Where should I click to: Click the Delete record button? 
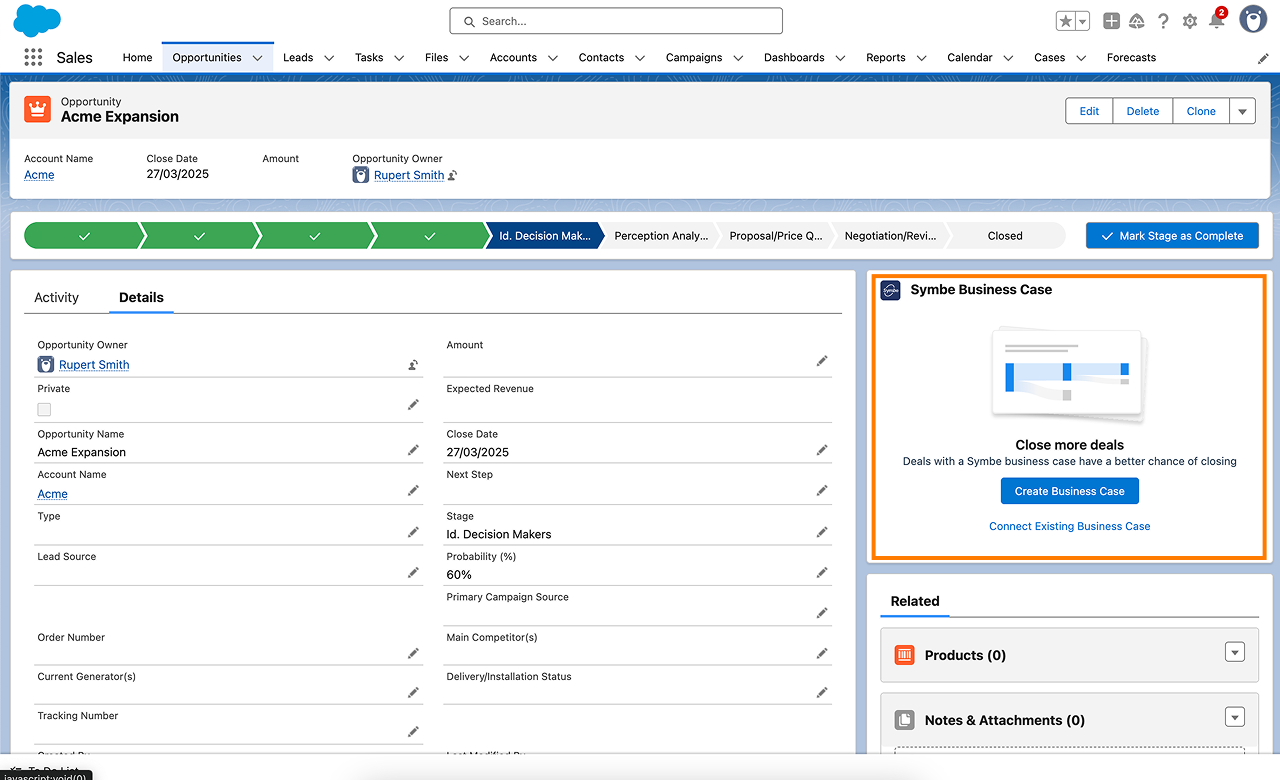1143,111
